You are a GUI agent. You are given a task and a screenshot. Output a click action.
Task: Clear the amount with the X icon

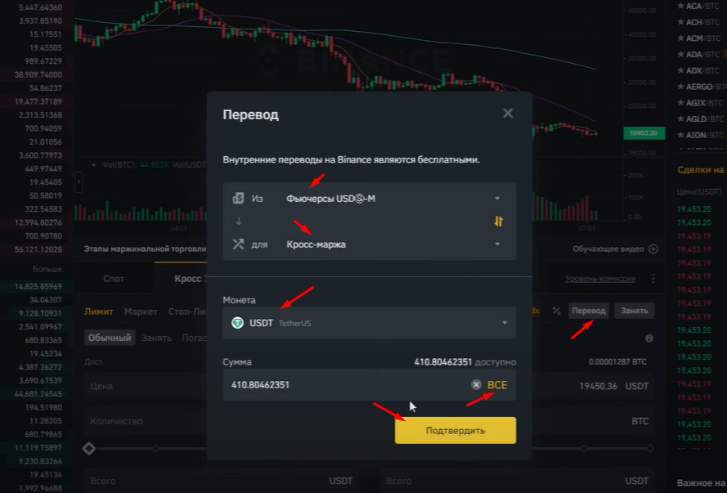[476, 384]
